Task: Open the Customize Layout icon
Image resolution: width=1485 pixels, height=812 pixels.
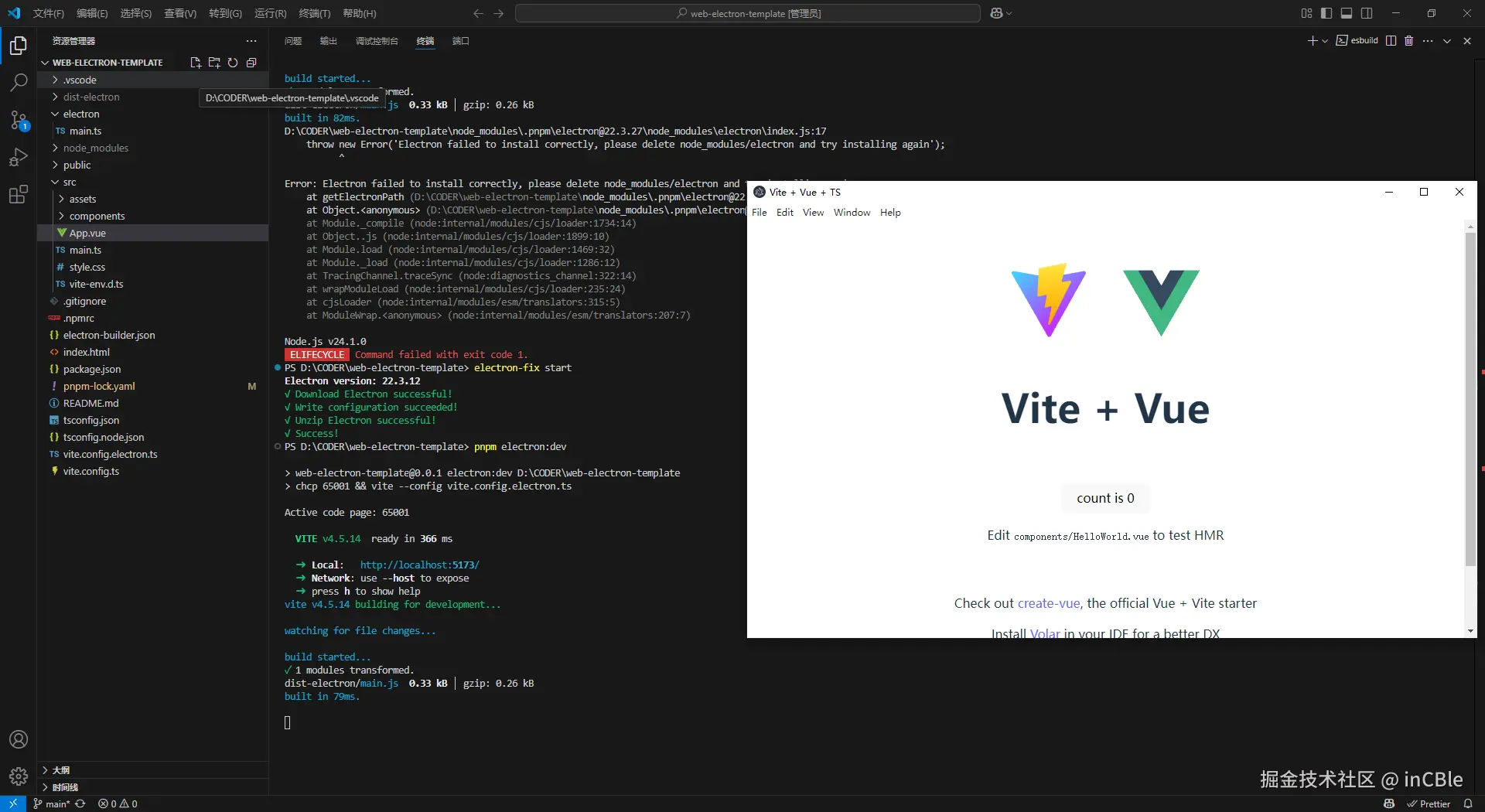Action: coord(1306,13)
